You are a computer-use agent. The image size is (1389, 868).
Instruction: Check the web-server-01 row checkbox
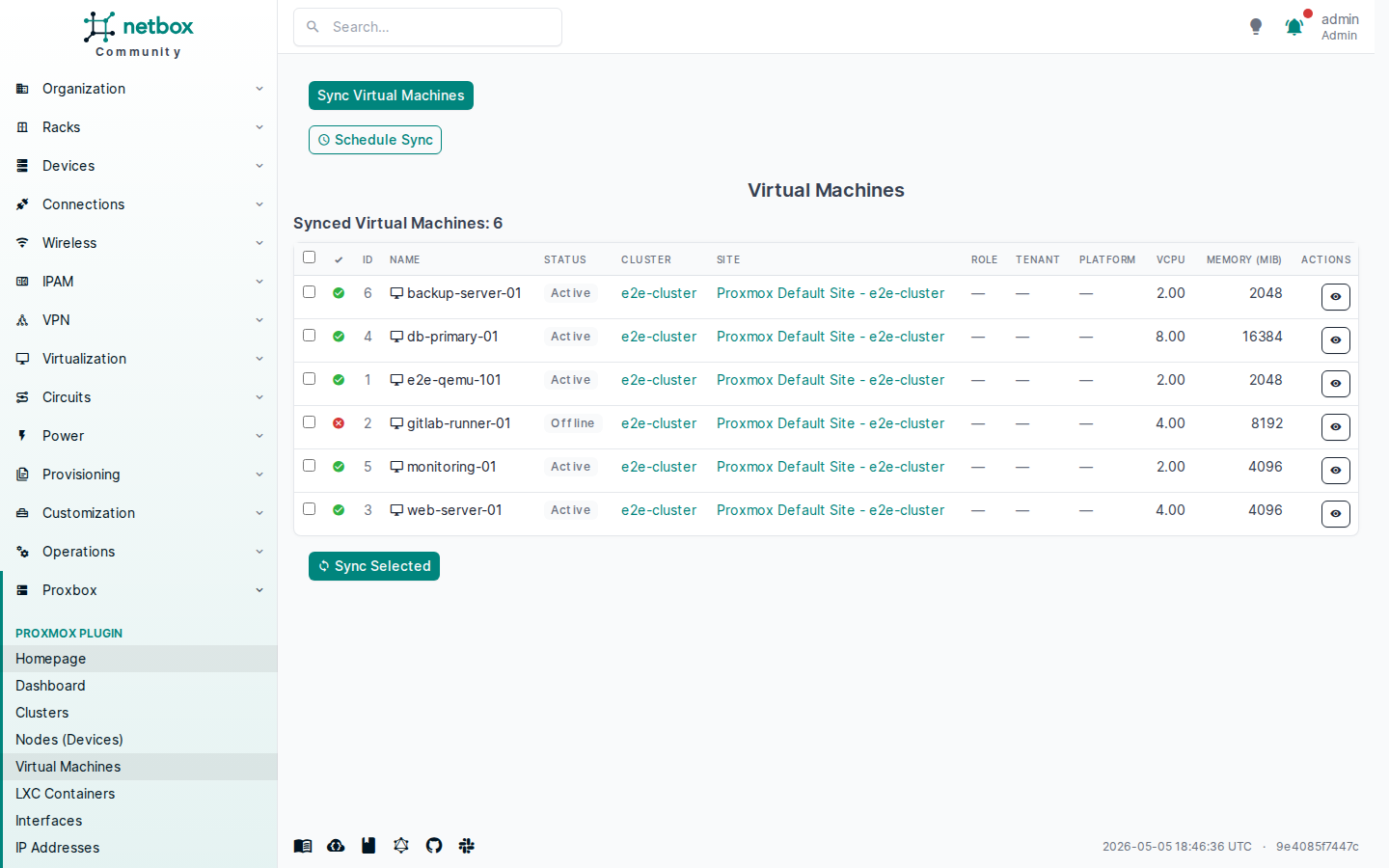pyautogui.click(x=309, y=509)
